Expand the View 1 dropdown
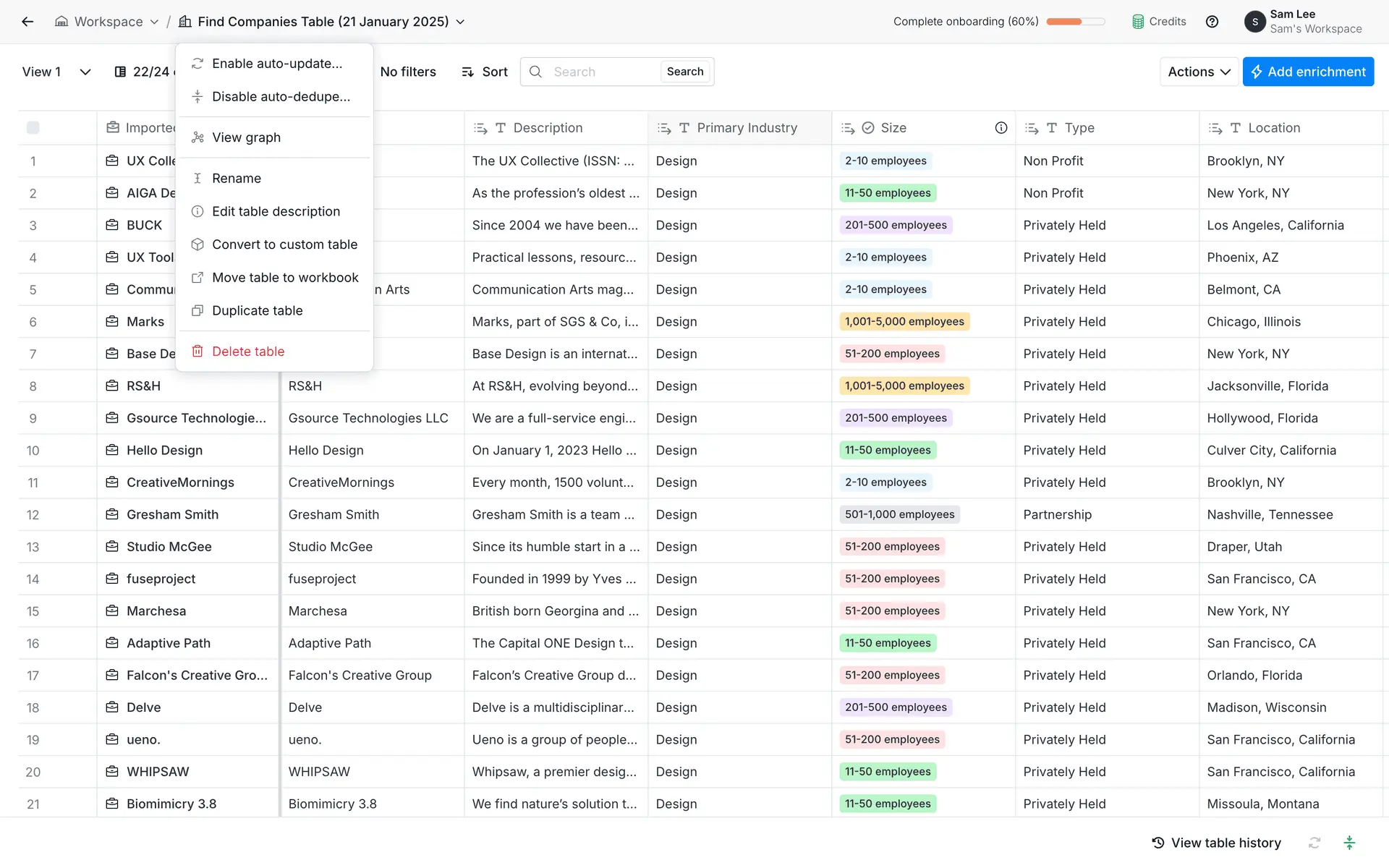1389x868 pixels. tap(85, 72)
